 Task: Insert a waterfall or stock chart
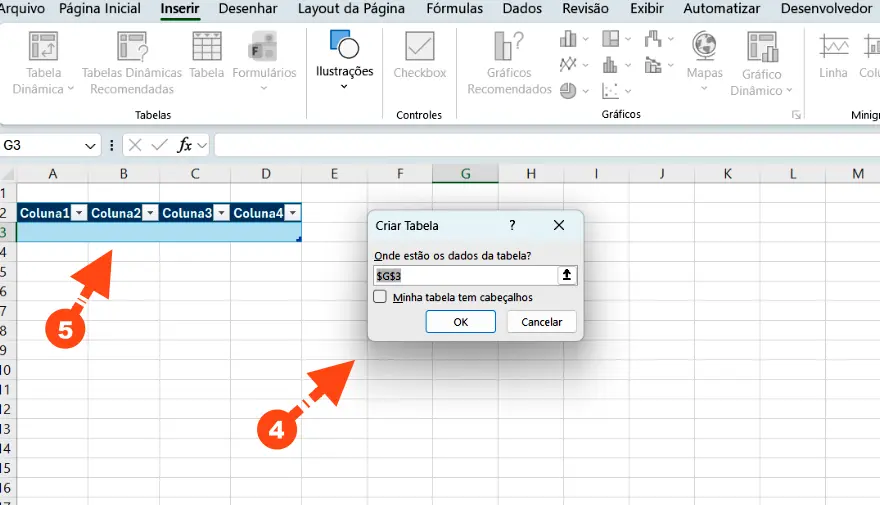[653, 39]
